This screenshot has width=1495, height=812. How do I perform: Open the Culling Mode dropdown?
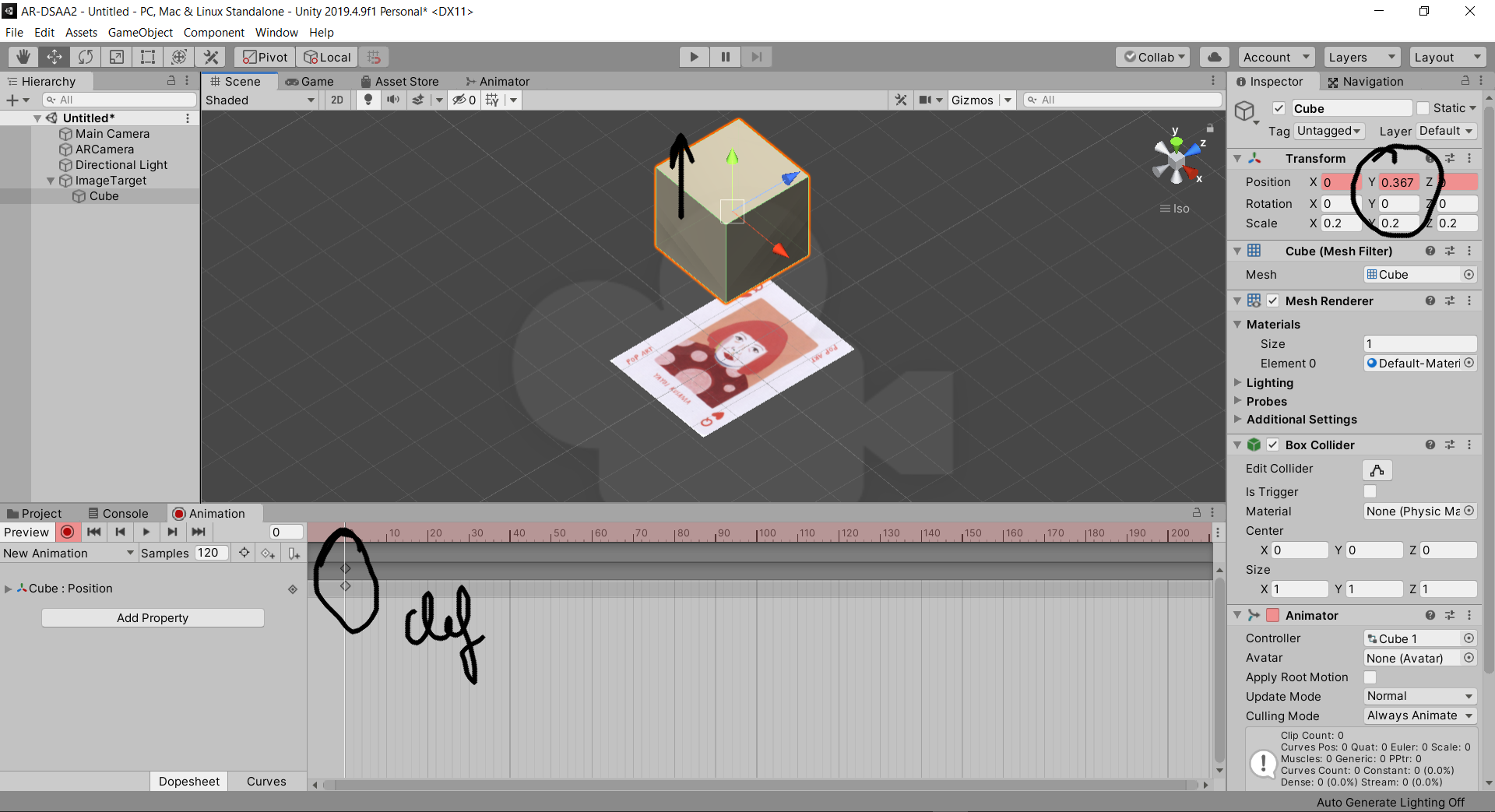pyautogui.click(x=1420, y=715)
